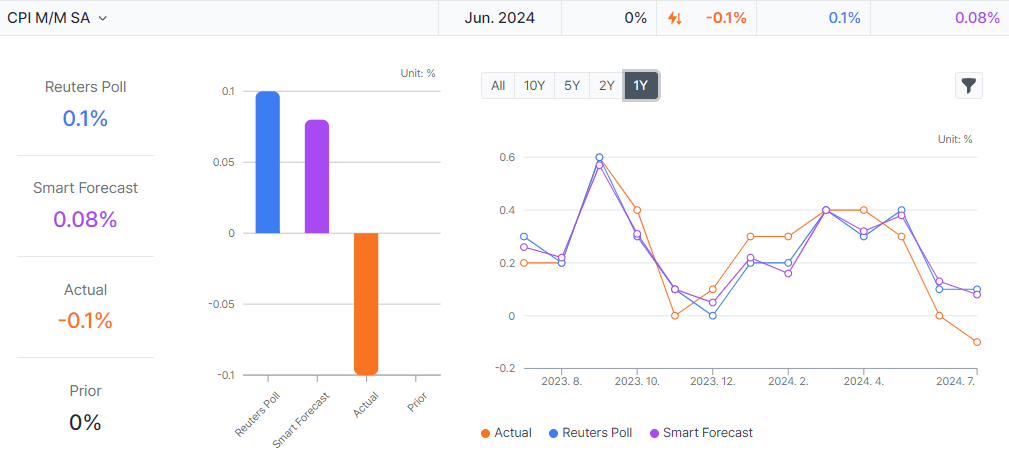Hide the Reuters Poll series via legend
The image size is (1009, 461).
(588, 433)
